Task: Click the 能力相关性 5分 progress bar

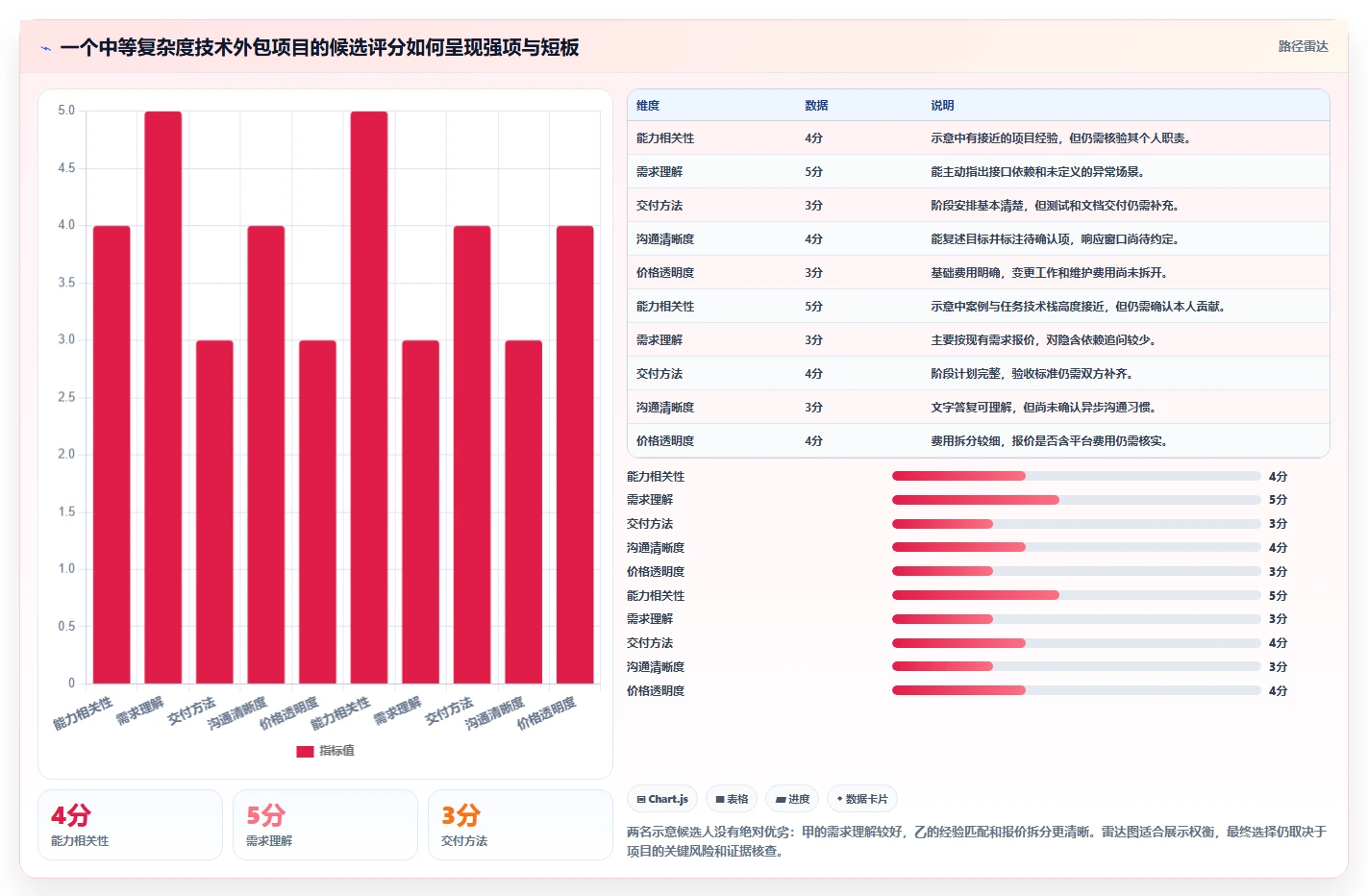Action: [x=1076, y=595]
